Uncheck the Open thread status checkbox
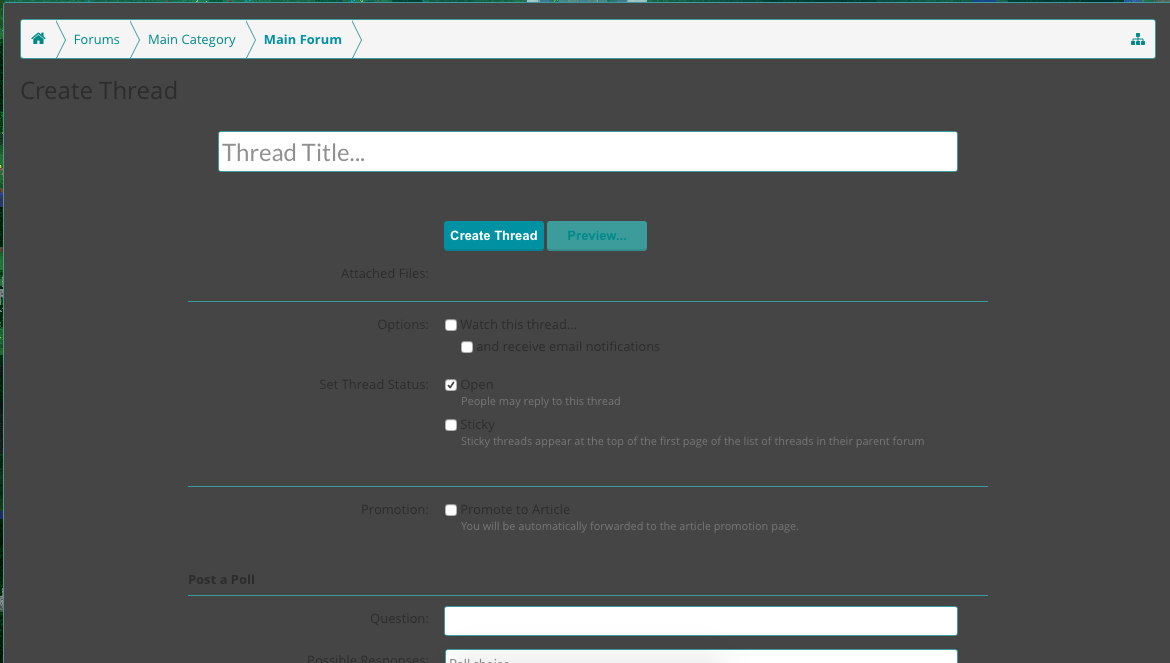This screenshot has width=1170, height=663. click(x=451, y=385)
